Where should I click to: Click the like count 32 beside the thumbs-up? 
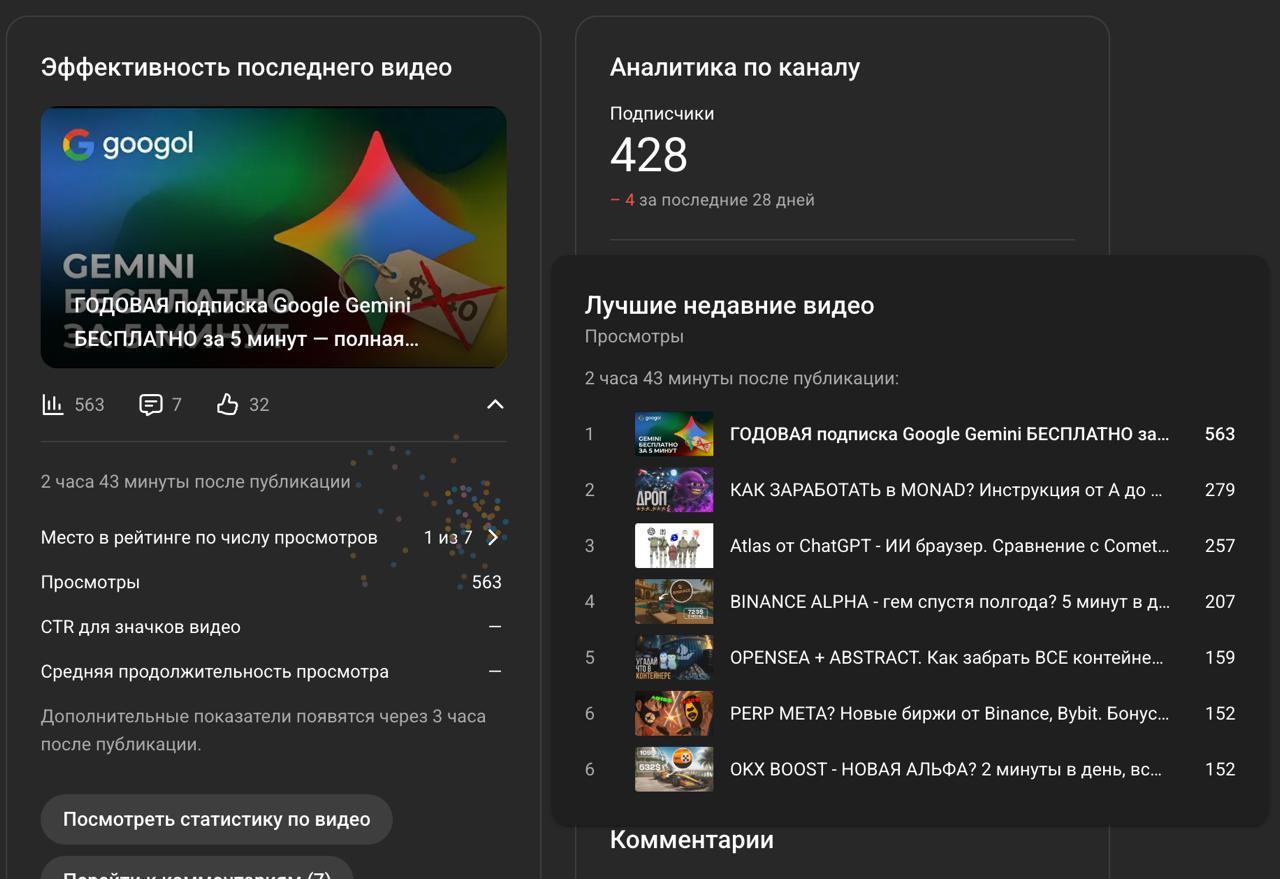coord(259,405)
